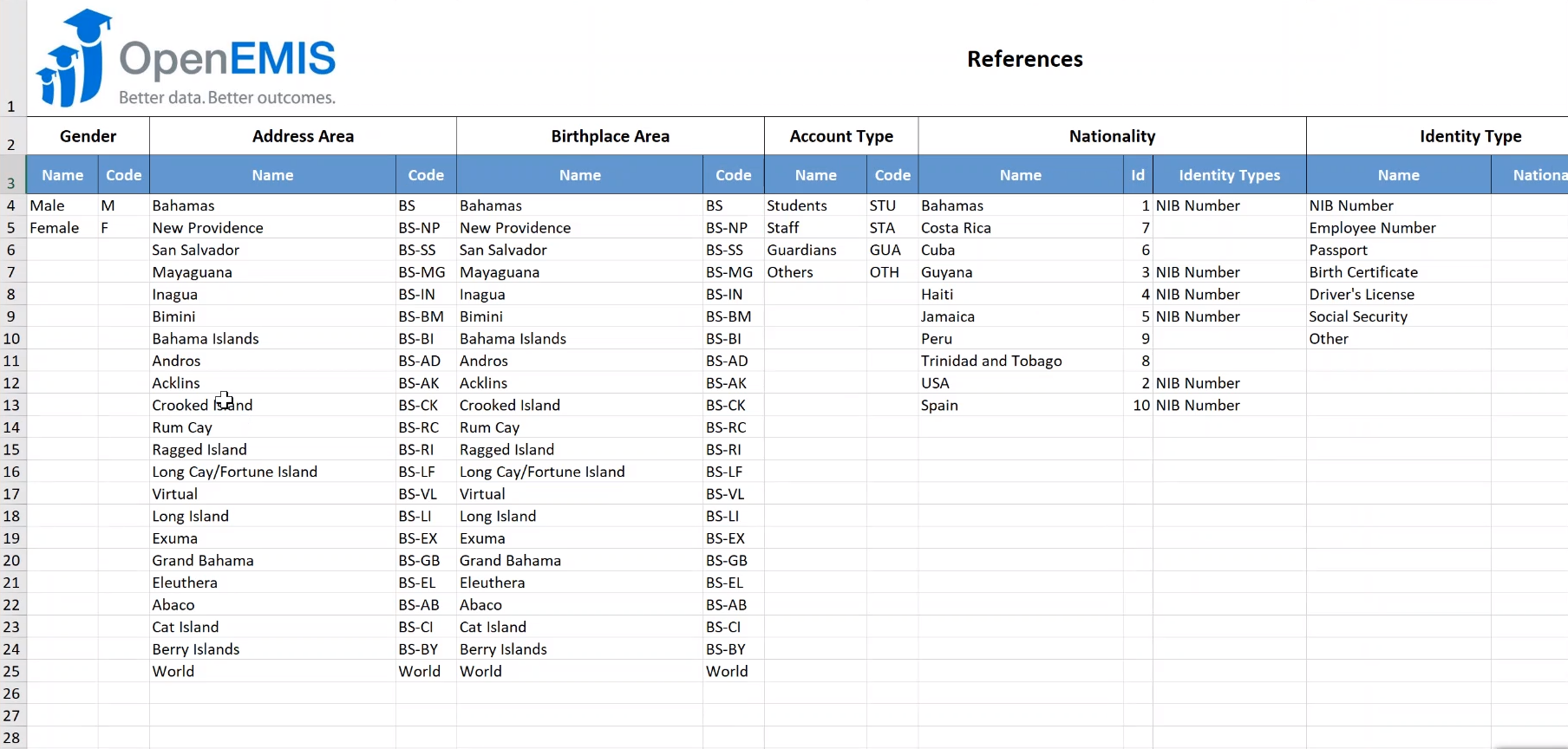Select Address Area cell San Salvador

[x=272, y=250]
